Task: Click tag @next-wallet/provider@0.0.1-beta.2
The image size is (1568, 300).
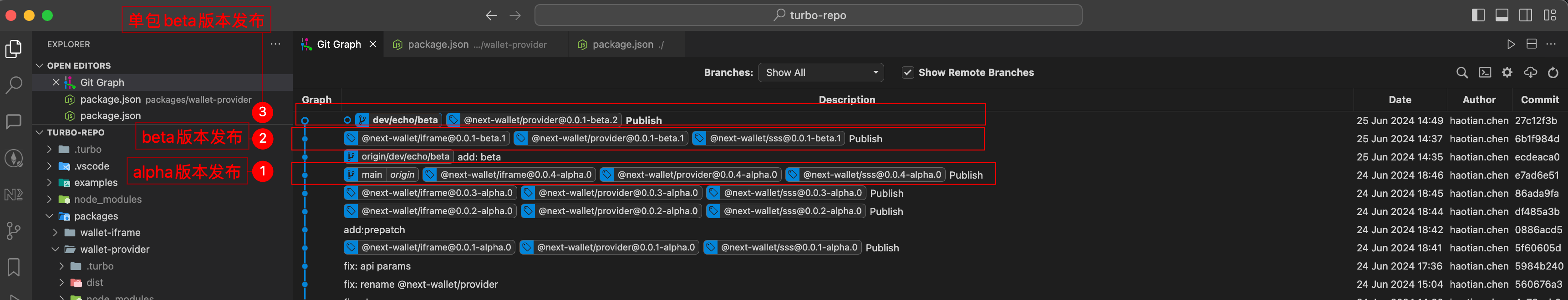Action: (534, 120)
